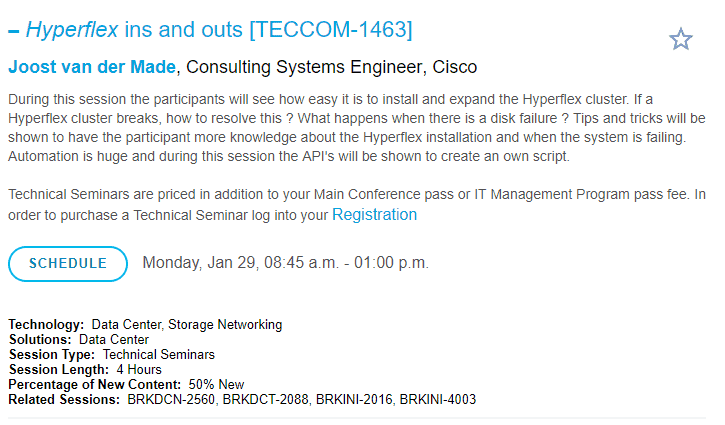Click the Consulting Systems Engineer, Cisco text

coord(332,67)
